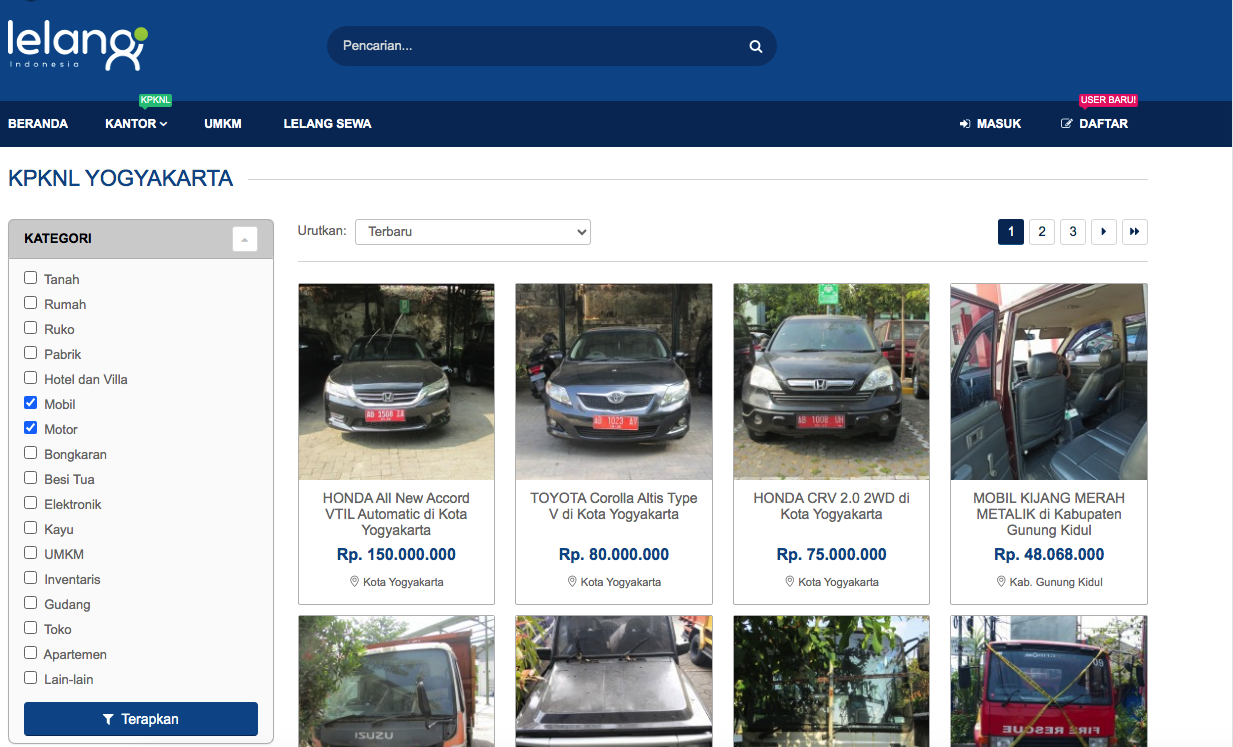Check the Besi Tua category
Image resolution: width=1233 pixels, height=747 pixels.
pyautogui.click(x=31, y=478)
